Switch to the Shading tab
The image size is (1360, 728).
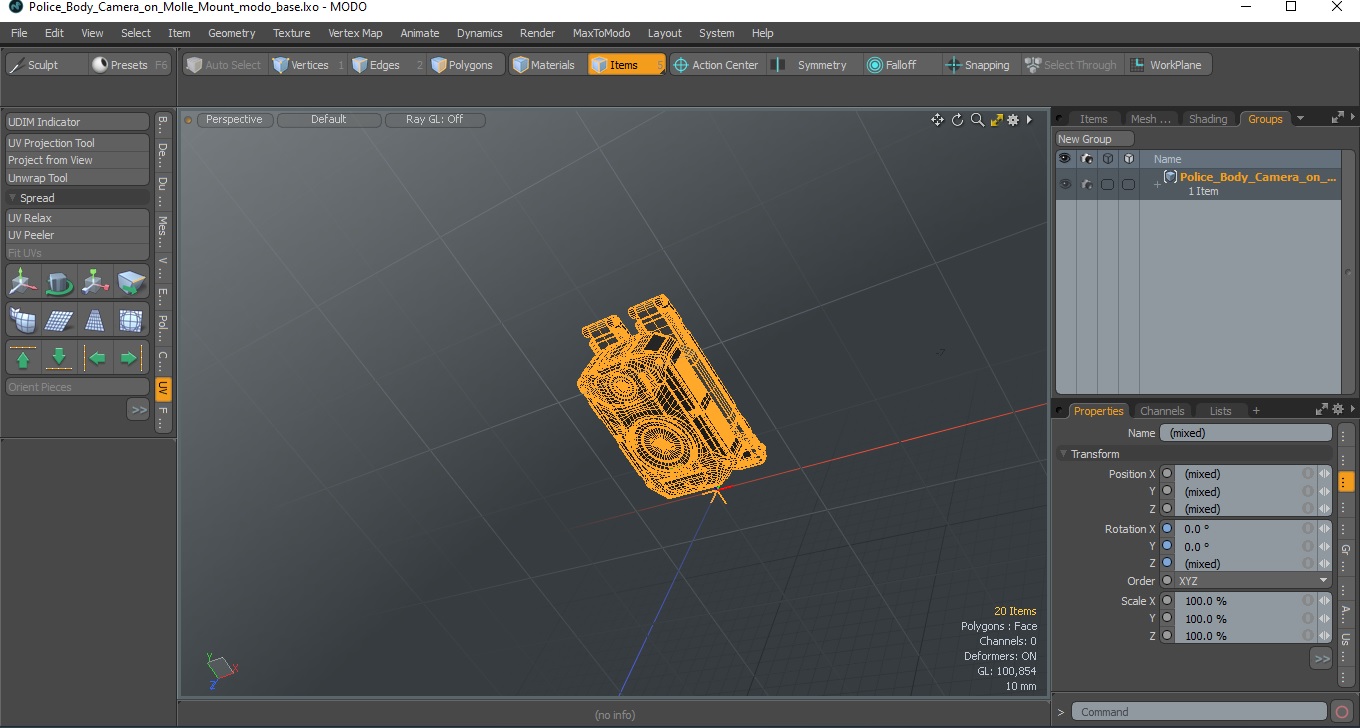(1207, 119)
